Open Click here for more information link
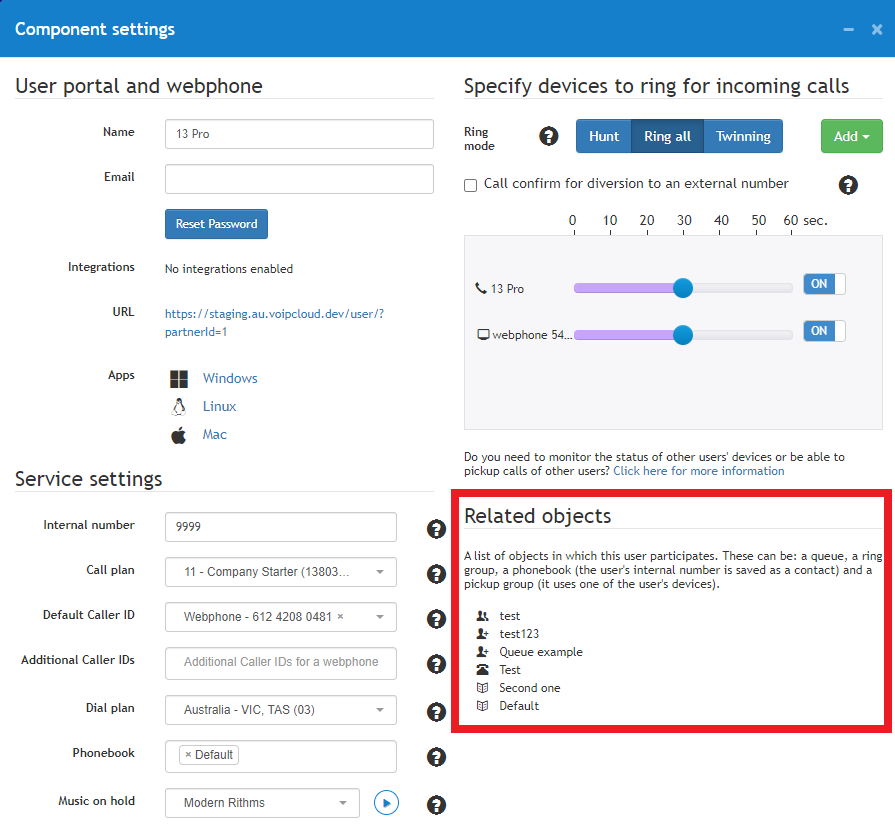 point(699,471)
